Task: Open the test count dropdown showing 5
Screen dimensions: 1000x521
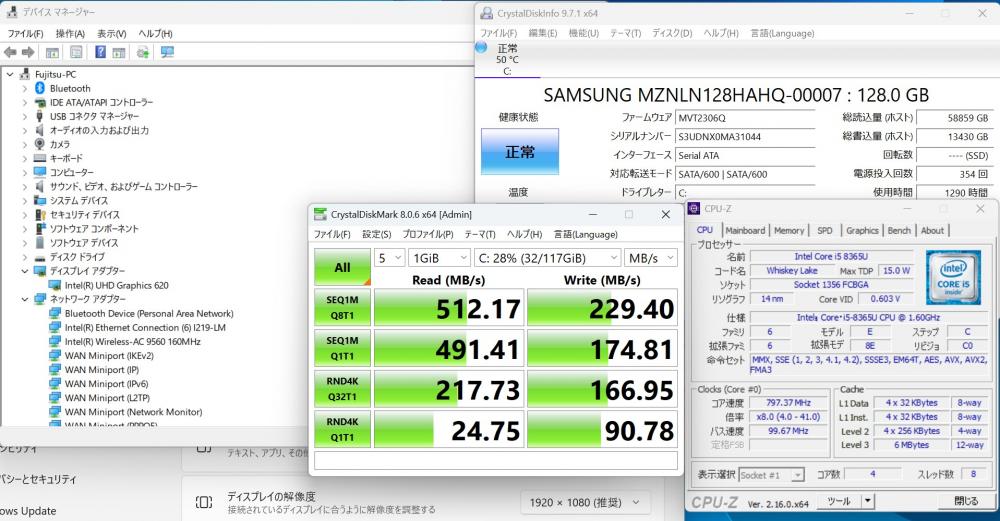Action: pyautogui.click(x=389, y=258)
